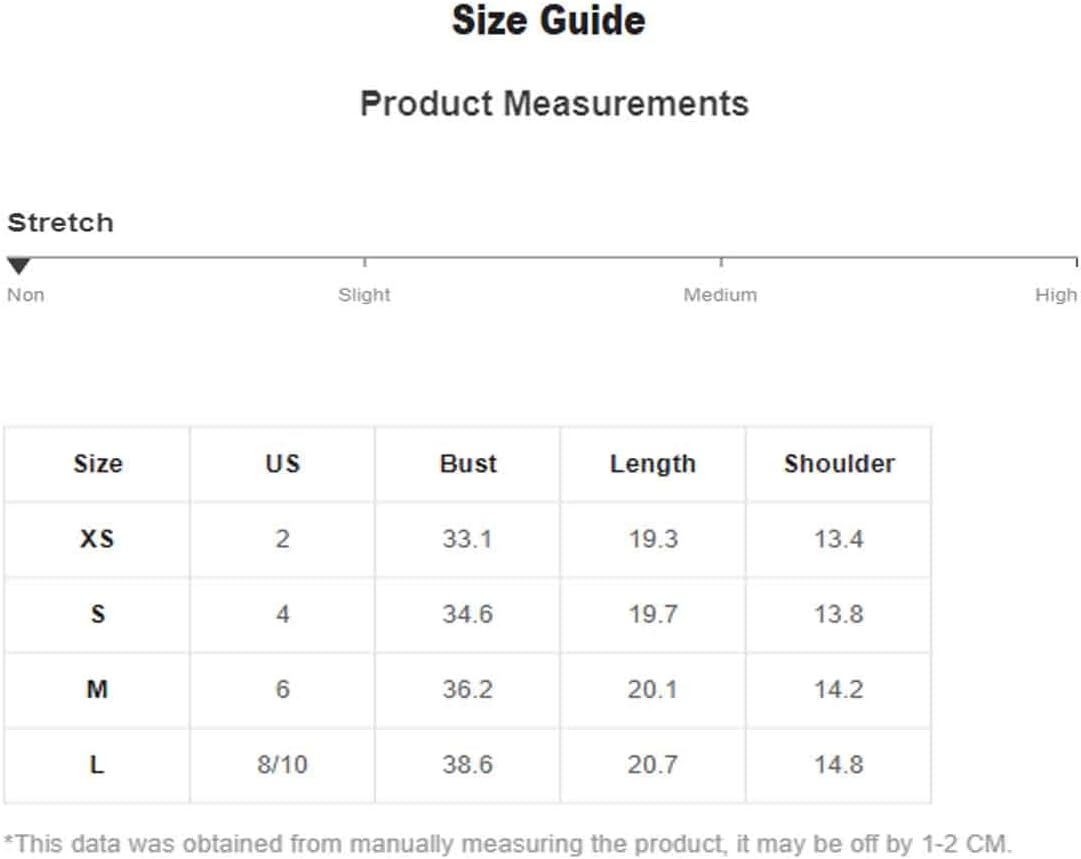Select the High stretch label

click(1055, 295)
